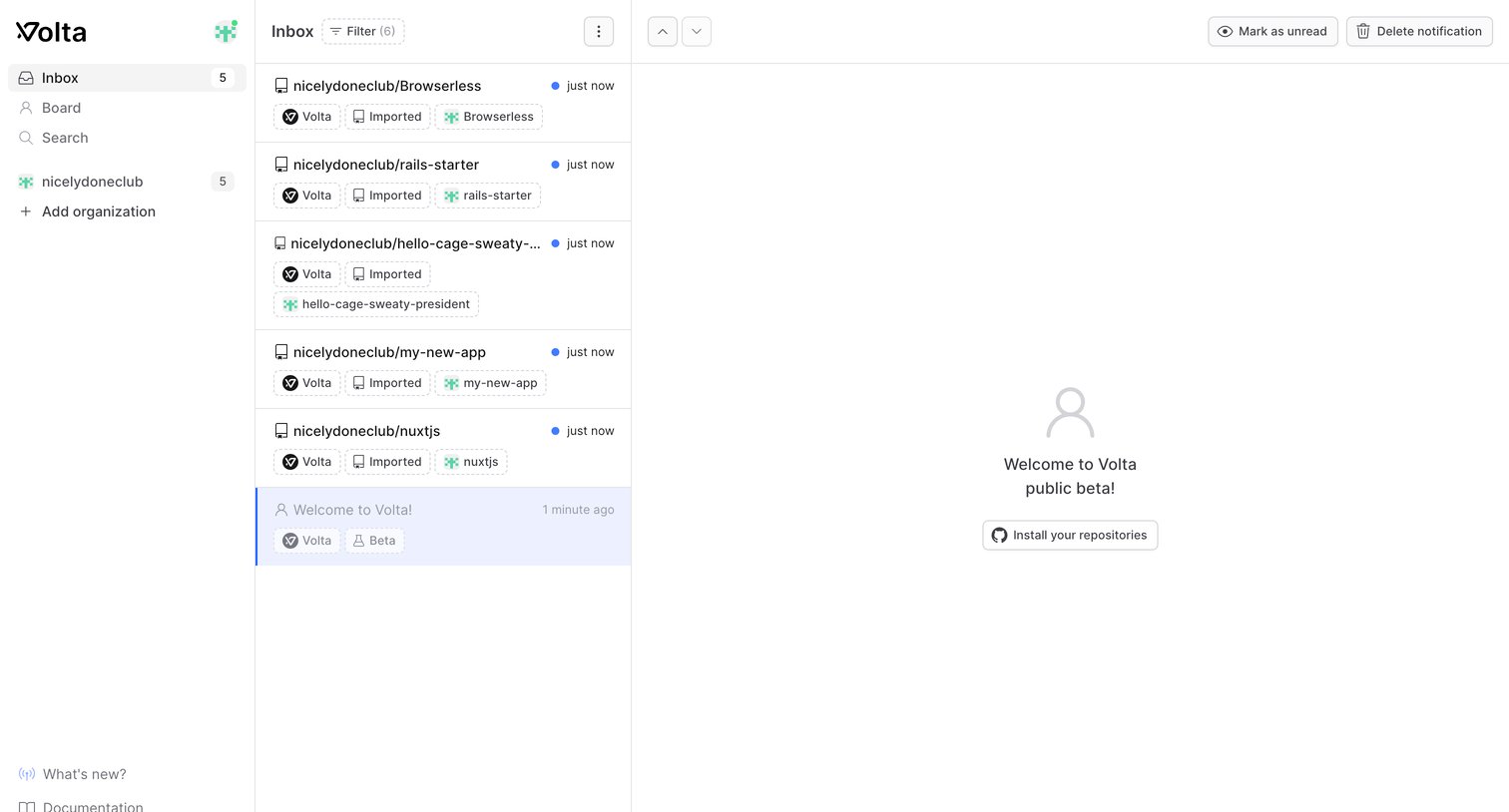Go to next notification with down chevron
This screenshot has height=812, width=1509.
pos(697,32)
